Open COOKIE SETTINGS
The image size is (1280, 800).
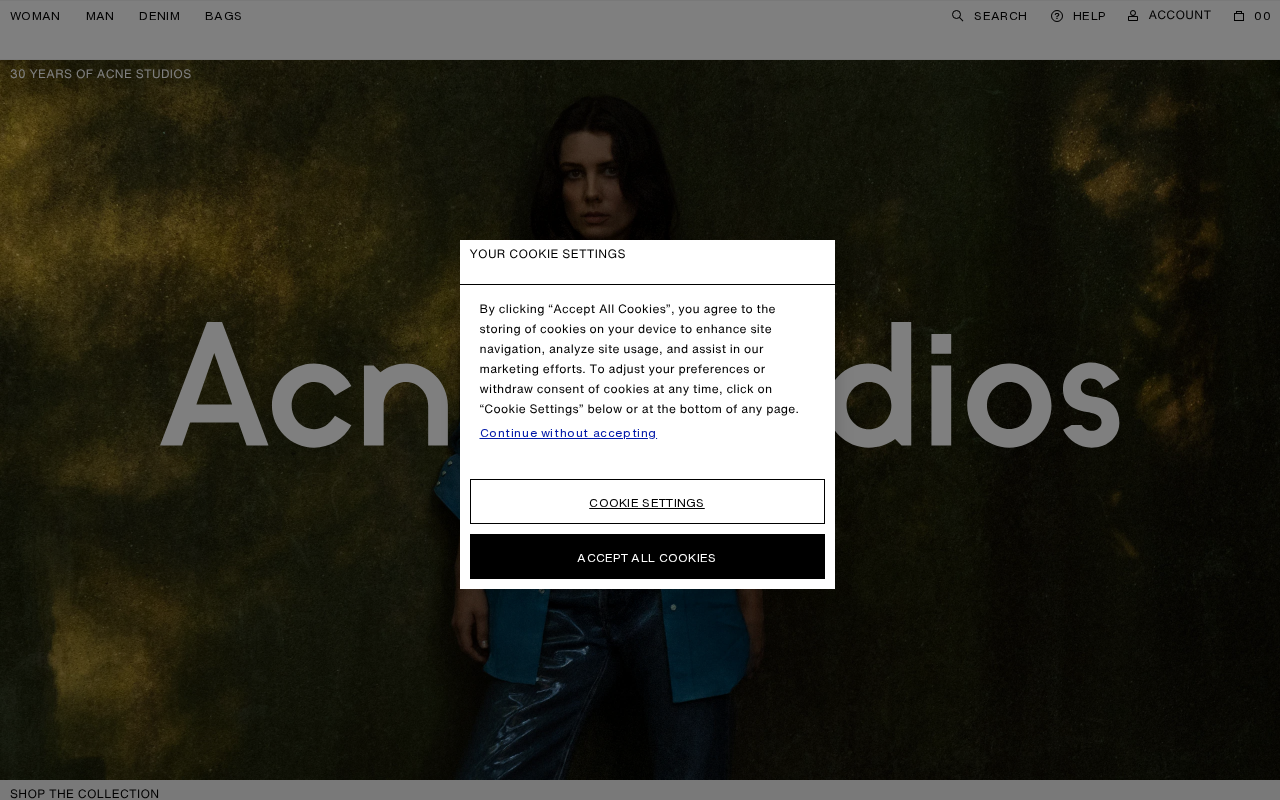[647, 502]
